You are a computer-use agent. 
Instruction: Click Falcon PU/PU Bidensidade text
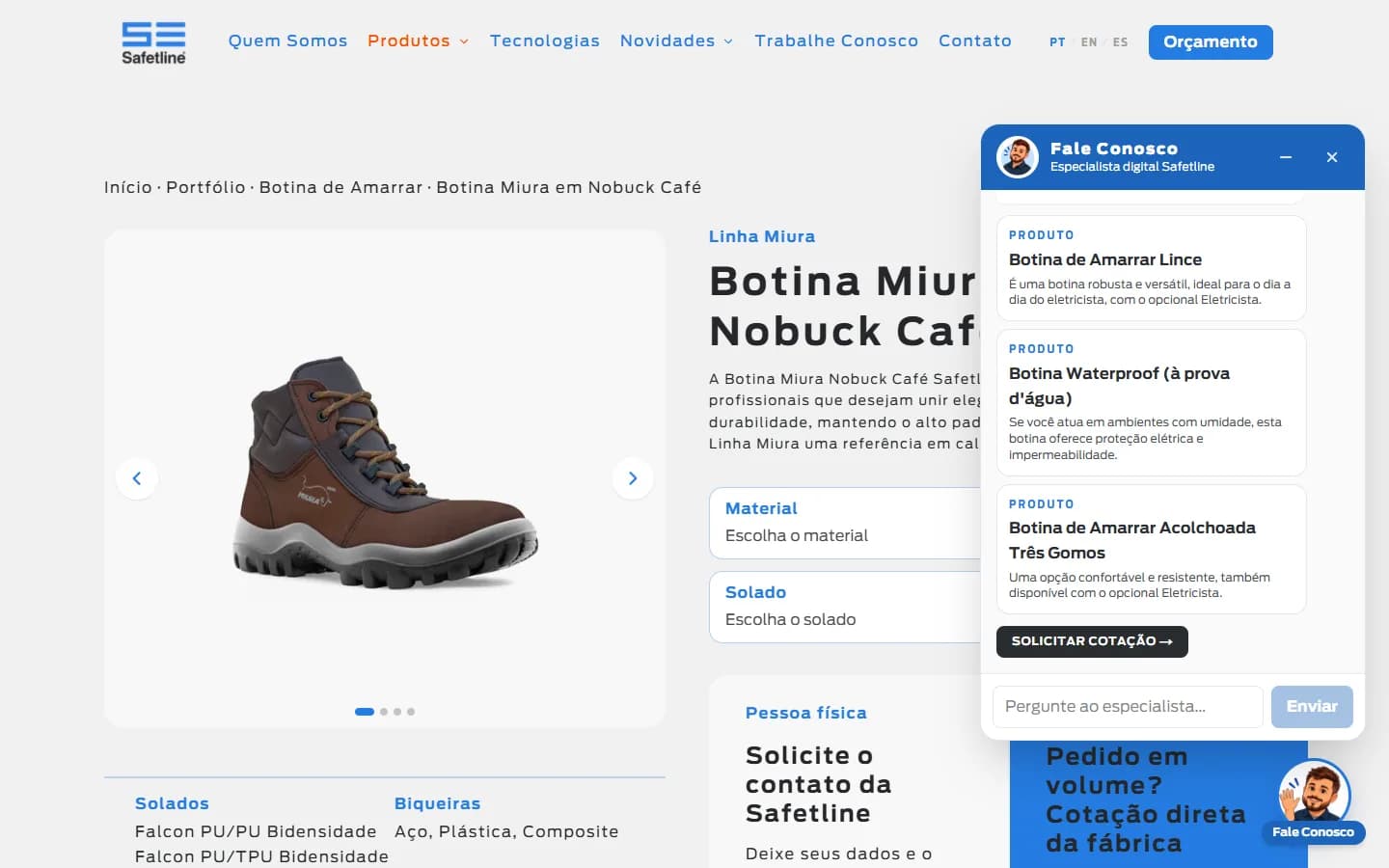point(256,831)
